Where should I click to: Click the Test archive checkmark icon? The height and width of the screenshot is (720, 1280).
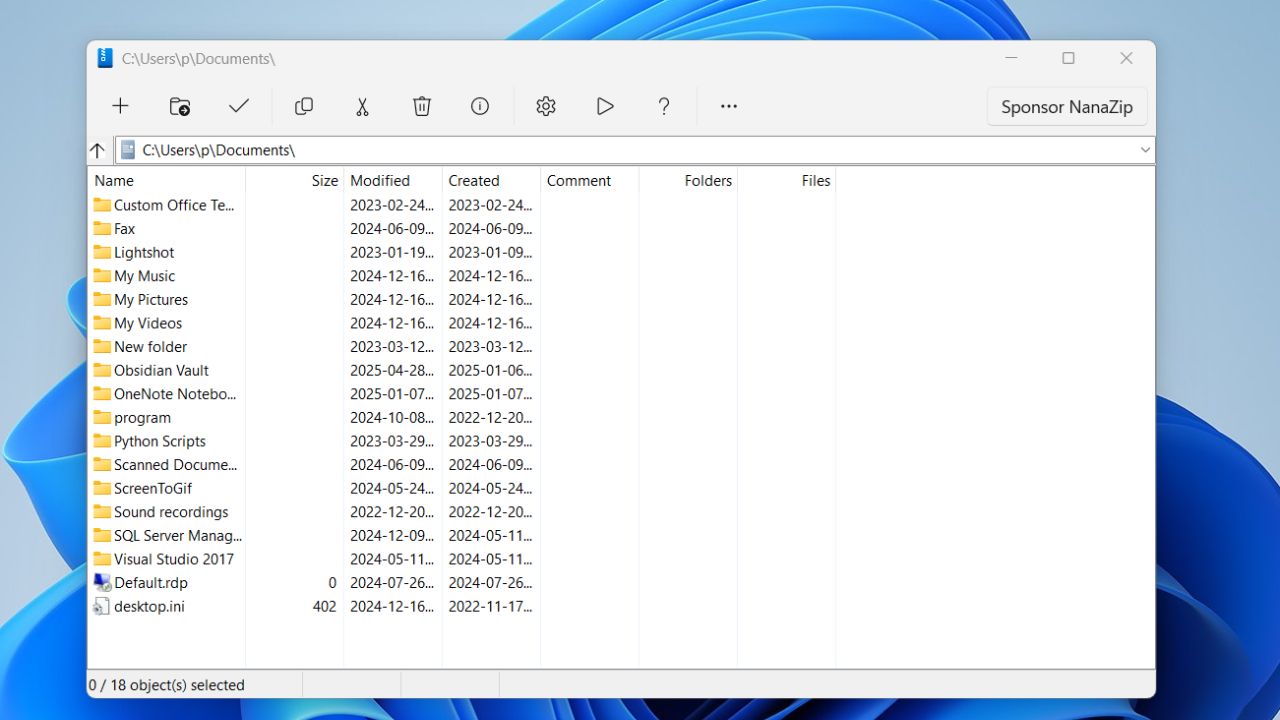coord(238,106)
